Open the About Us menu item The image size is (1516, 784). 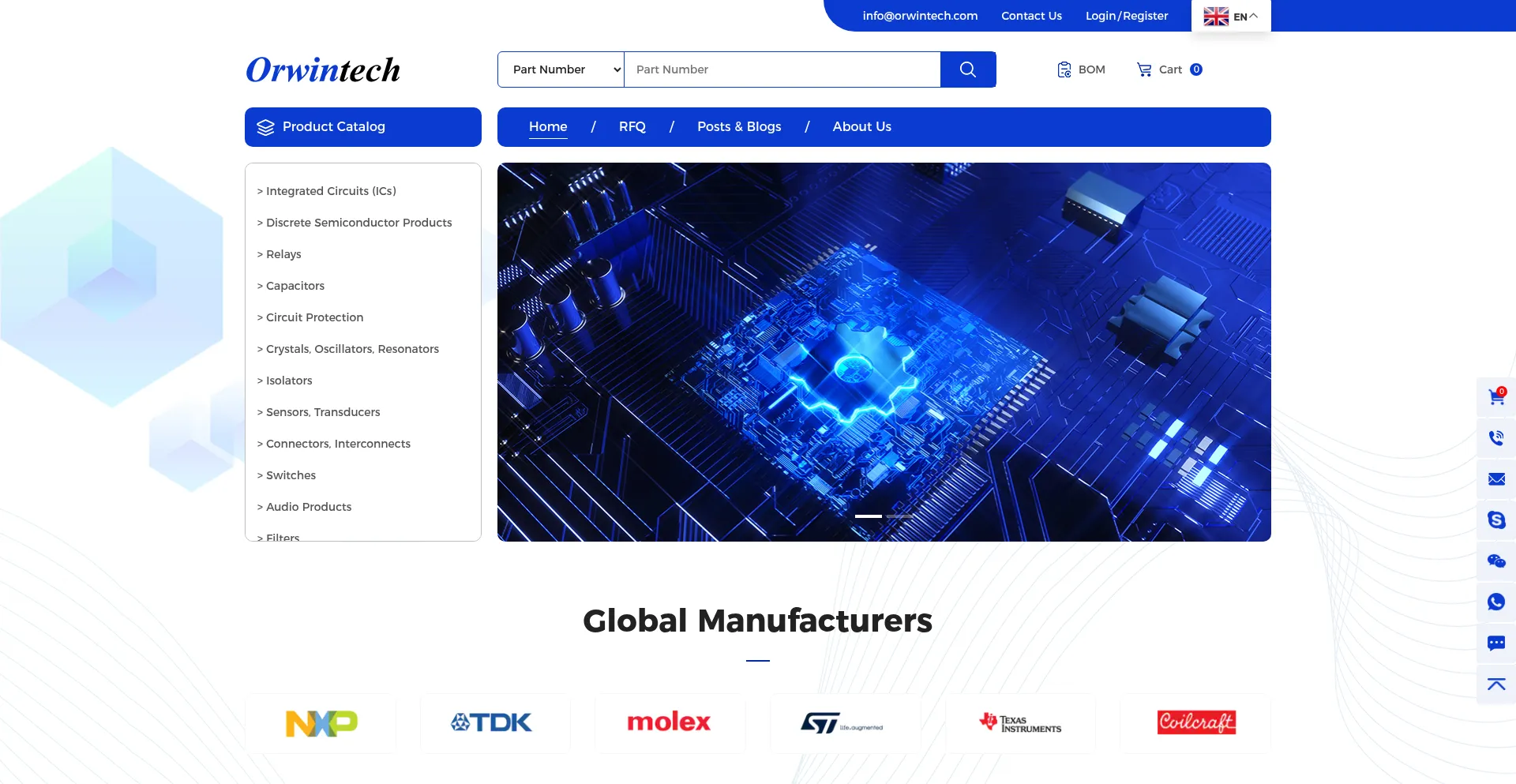(862, 127)
